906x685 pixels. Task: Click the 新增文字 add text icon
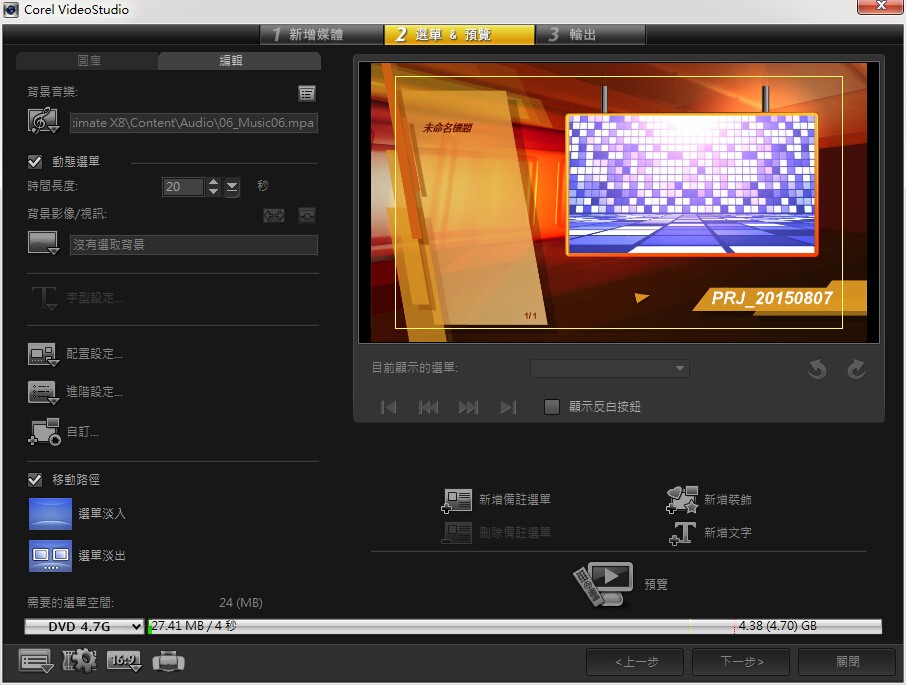[x=682, y=533]
